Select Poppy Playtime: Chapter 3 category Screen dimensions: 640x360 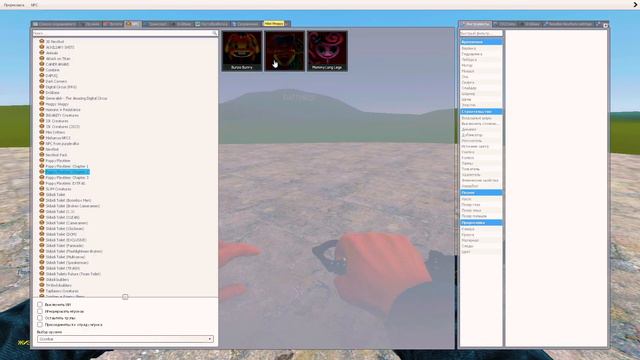click(x=67, y=178)
